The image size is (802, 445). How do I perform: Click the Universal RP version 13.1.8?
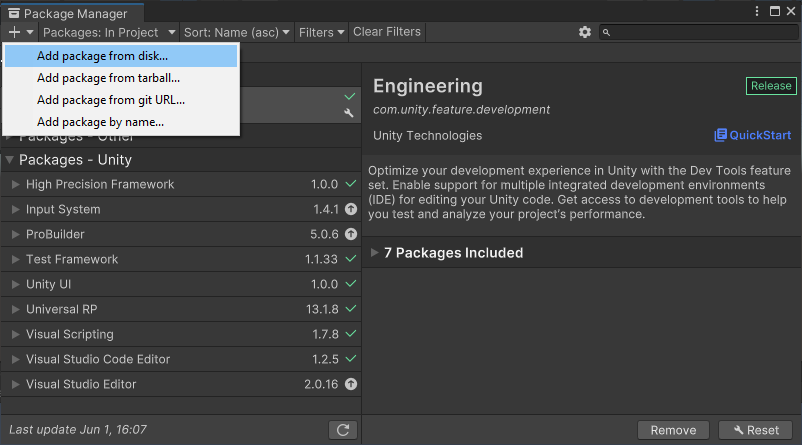[x=322, y=309]
